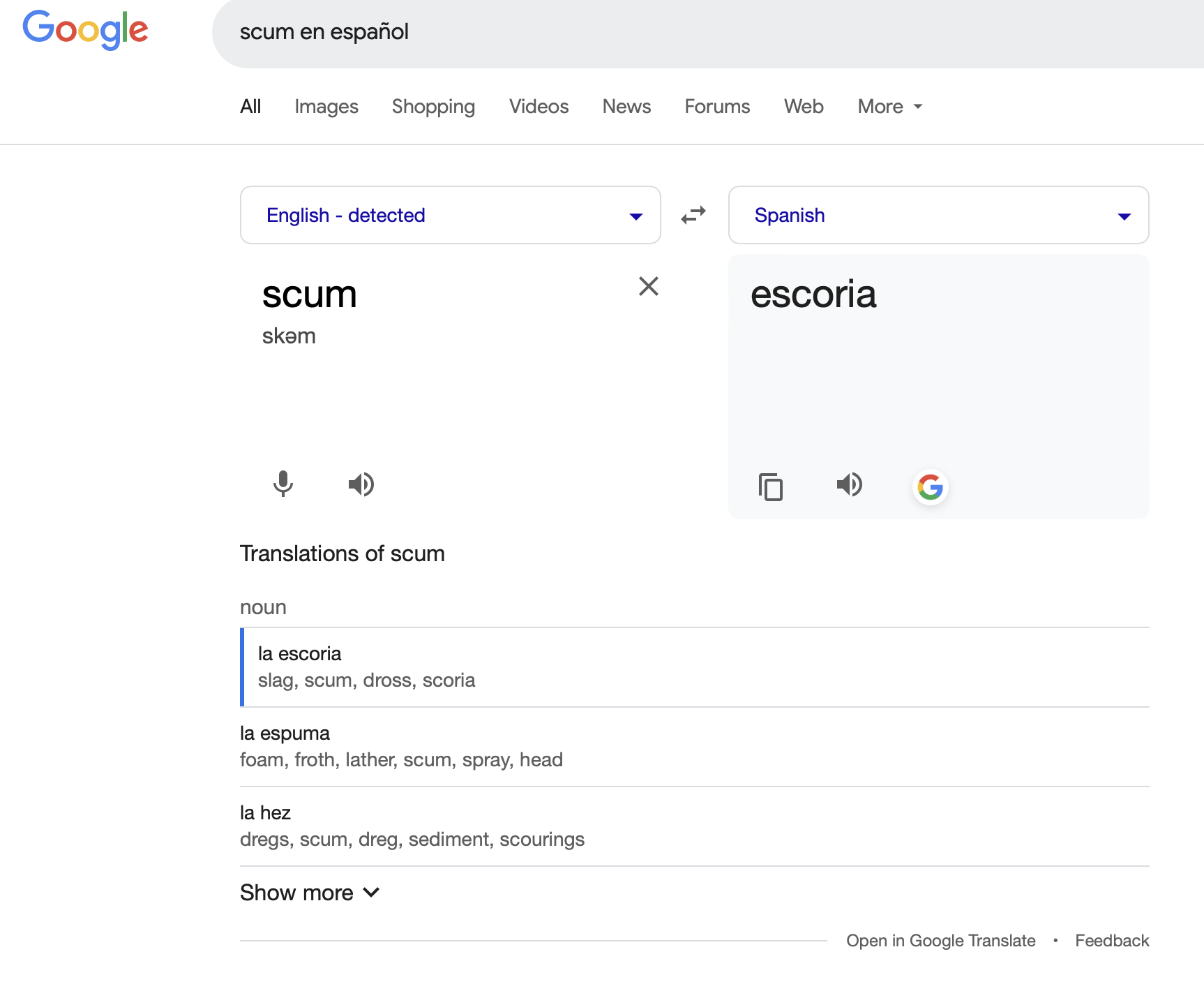Search the translation using Google icon

click(x=930, y=486)
